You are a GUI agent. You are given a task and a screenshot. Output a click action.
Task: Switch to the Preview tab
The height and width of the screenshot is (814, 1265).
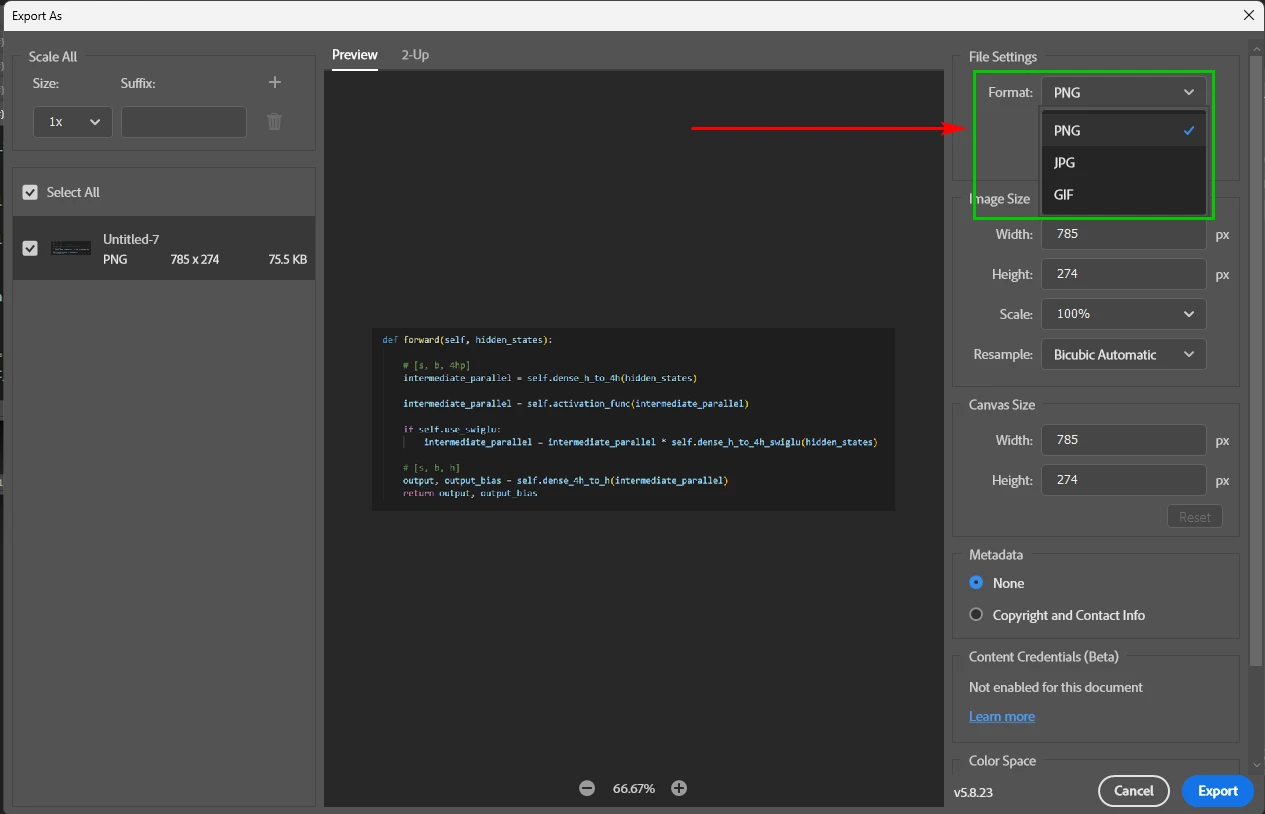coord(355,55)
